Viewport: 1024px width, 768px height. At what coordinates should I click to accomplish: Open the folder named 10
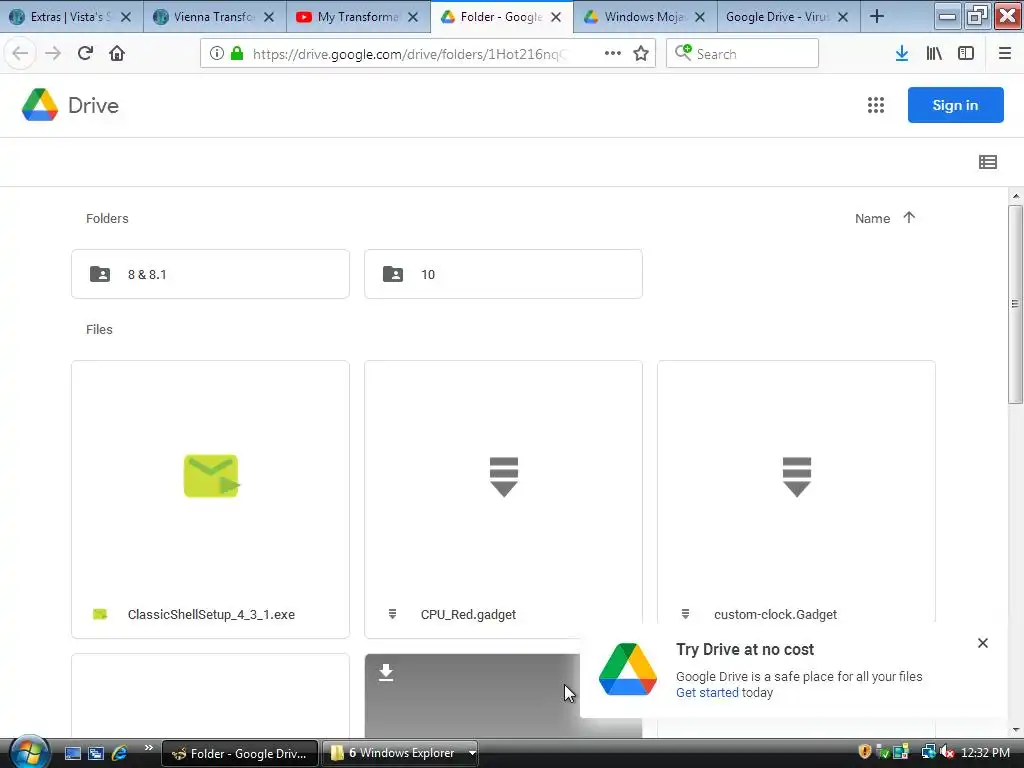click(x=504, y=274)
